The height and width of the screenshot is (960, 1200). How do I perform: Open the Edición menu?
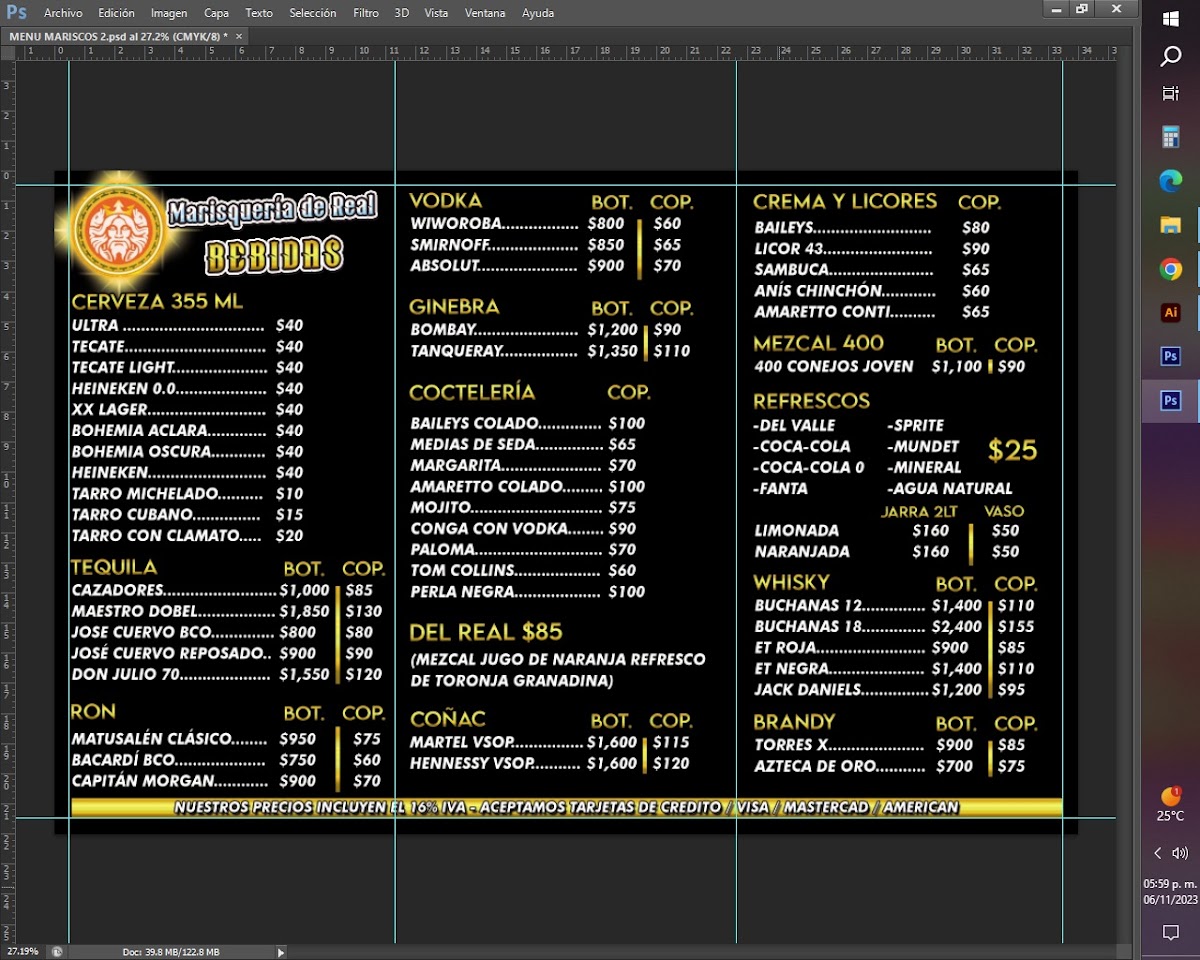click(116, 13)
